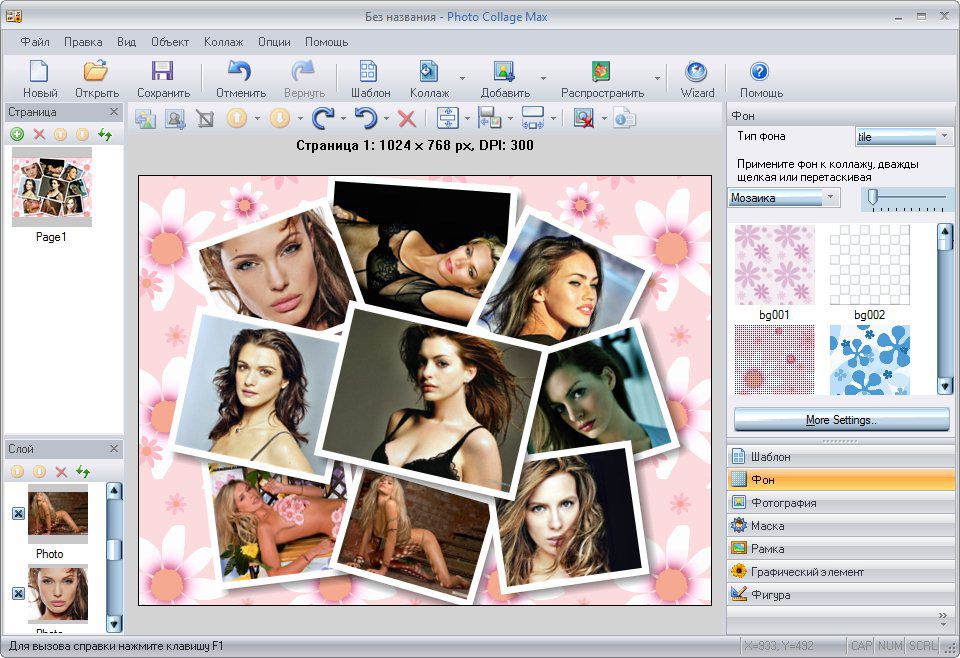The width and height of the screenshot is (960, 658).
Task: Refresh pages with green arrows in Страница panel
Action: (105, 134)
